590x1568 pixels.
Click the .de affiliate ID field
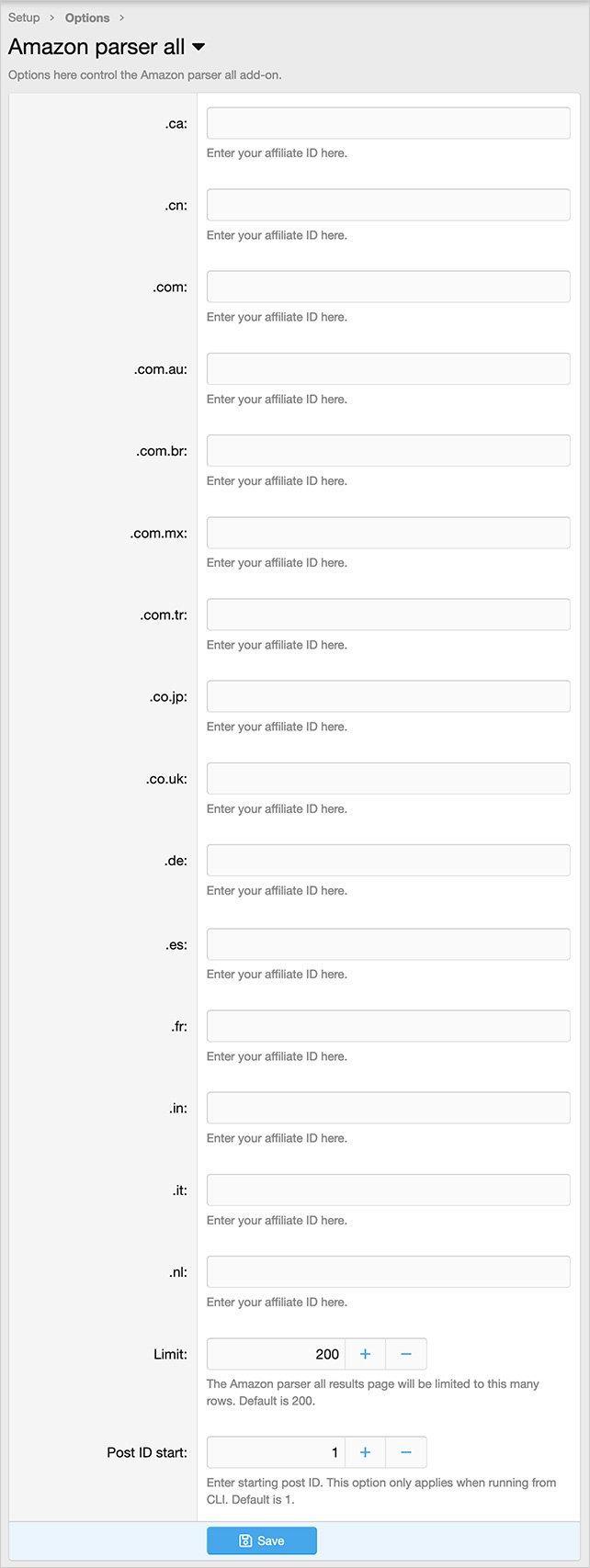(x=388, y=861)
